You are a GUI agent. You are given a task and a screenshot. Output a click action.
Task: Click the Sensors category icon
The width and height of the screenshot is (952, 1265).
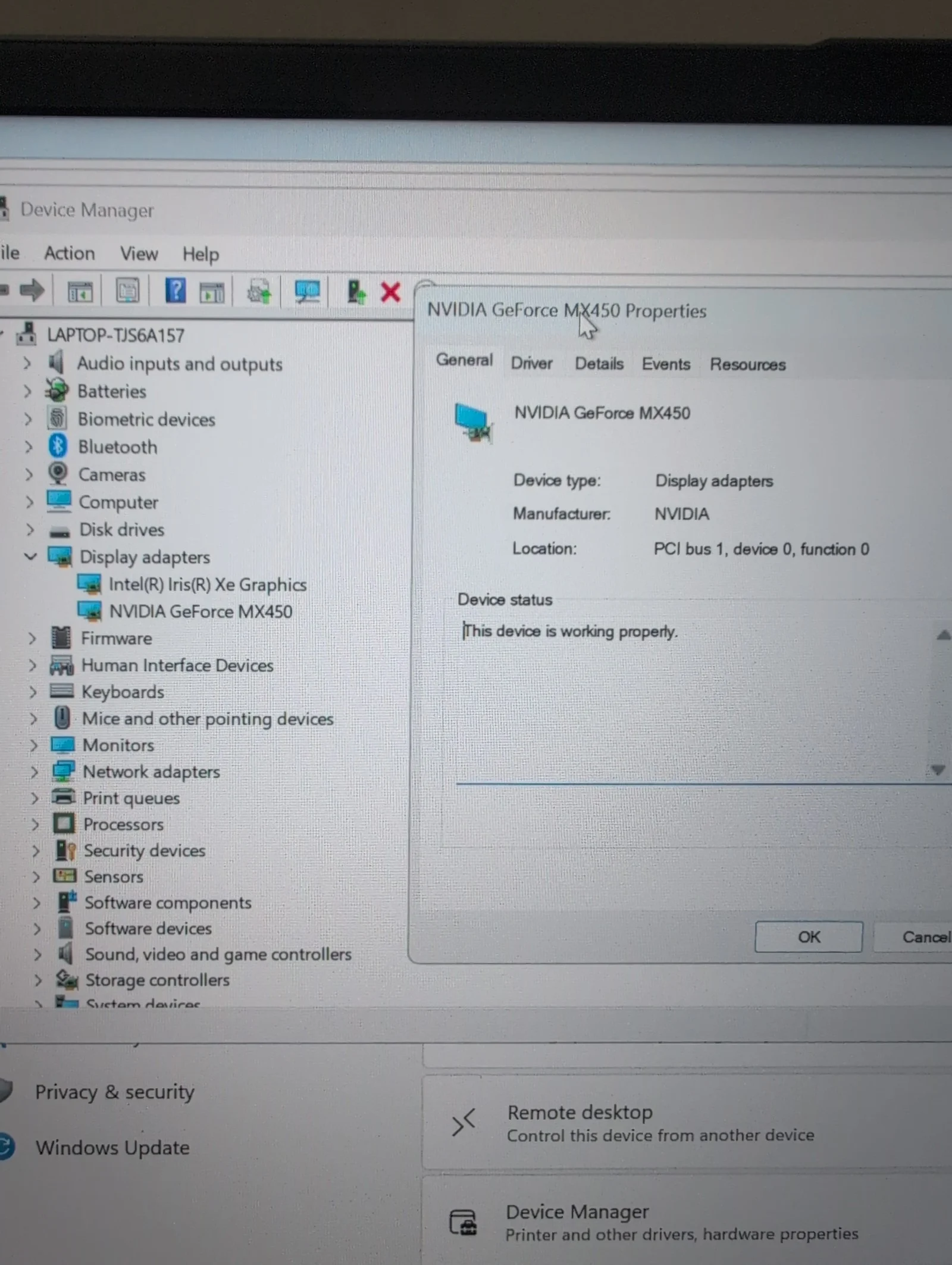click(65, 876)
